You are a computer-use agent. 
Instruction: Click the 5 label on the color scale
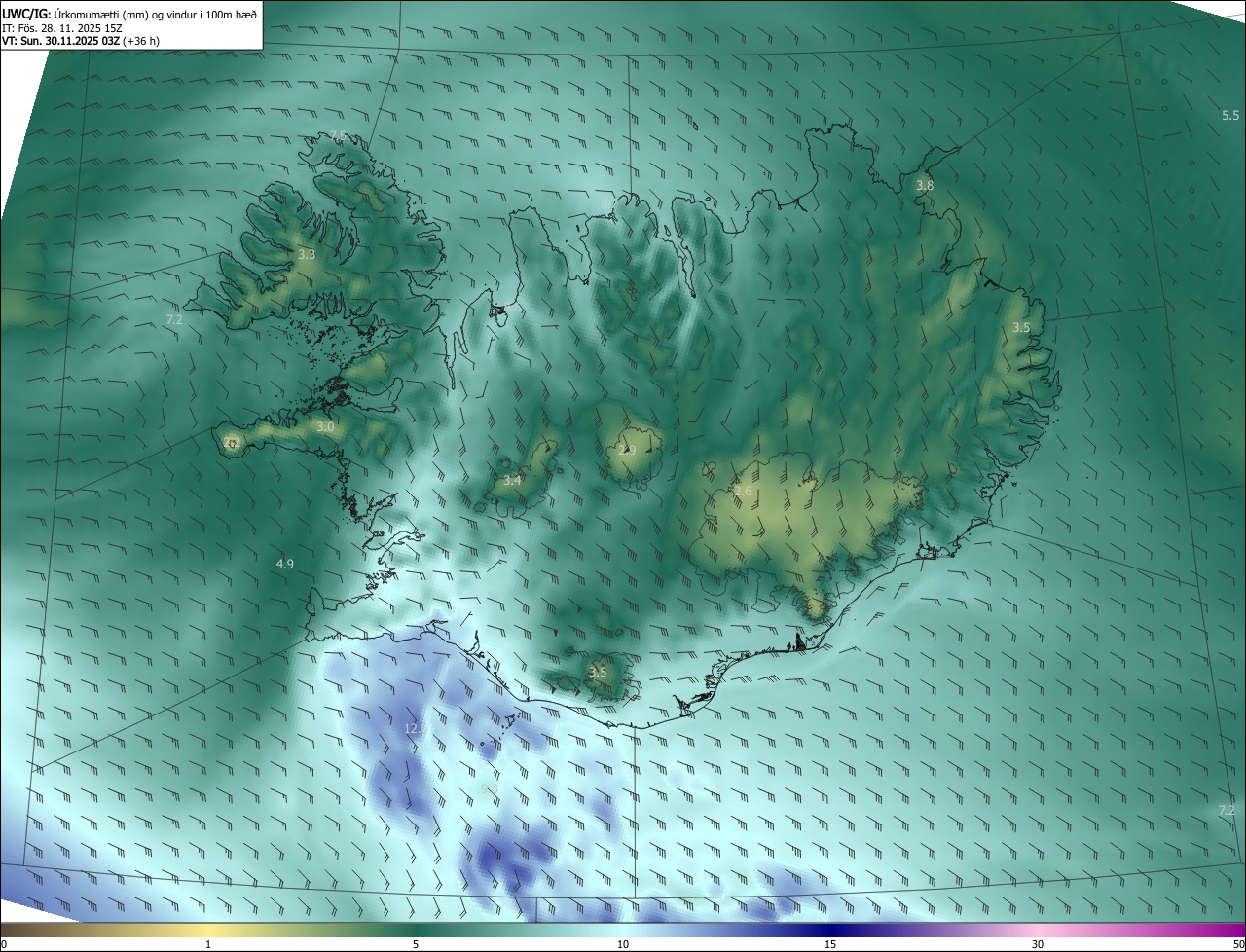tap(416, 944)
